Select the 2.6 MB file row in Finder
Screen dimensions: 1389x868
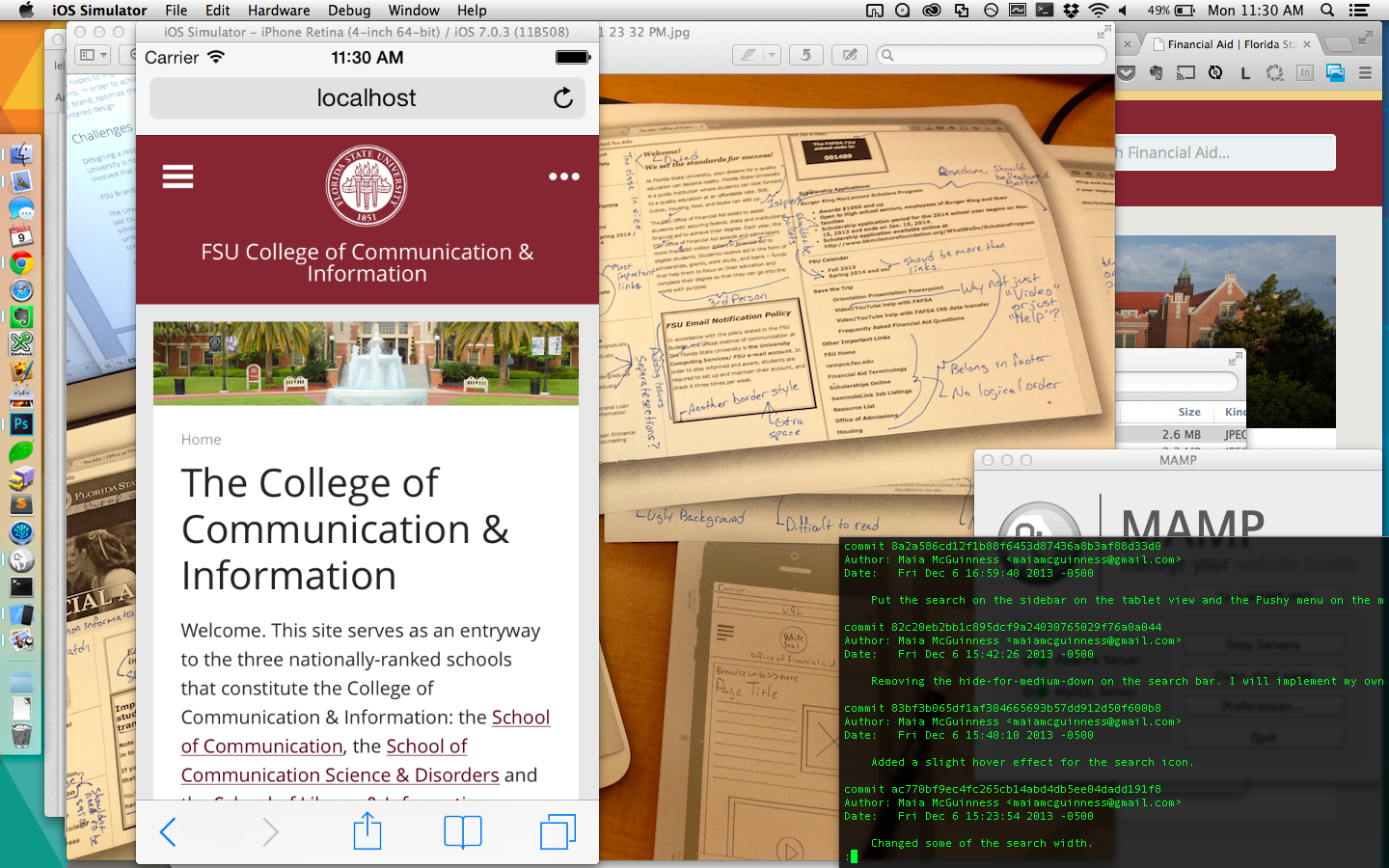[1181, 435]
